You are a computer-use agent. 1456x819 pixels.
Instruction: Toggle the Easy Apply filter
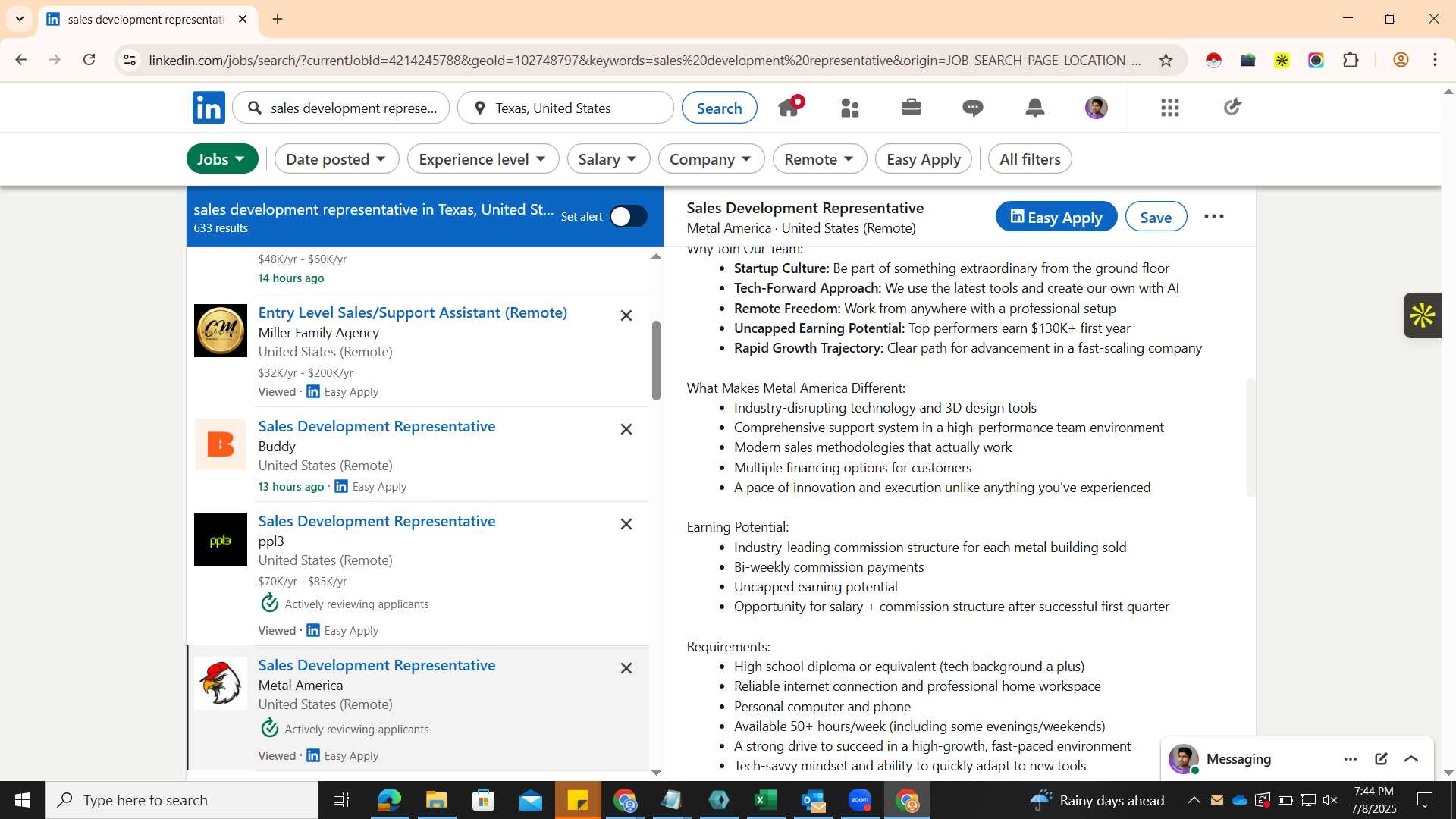[924, 159]
